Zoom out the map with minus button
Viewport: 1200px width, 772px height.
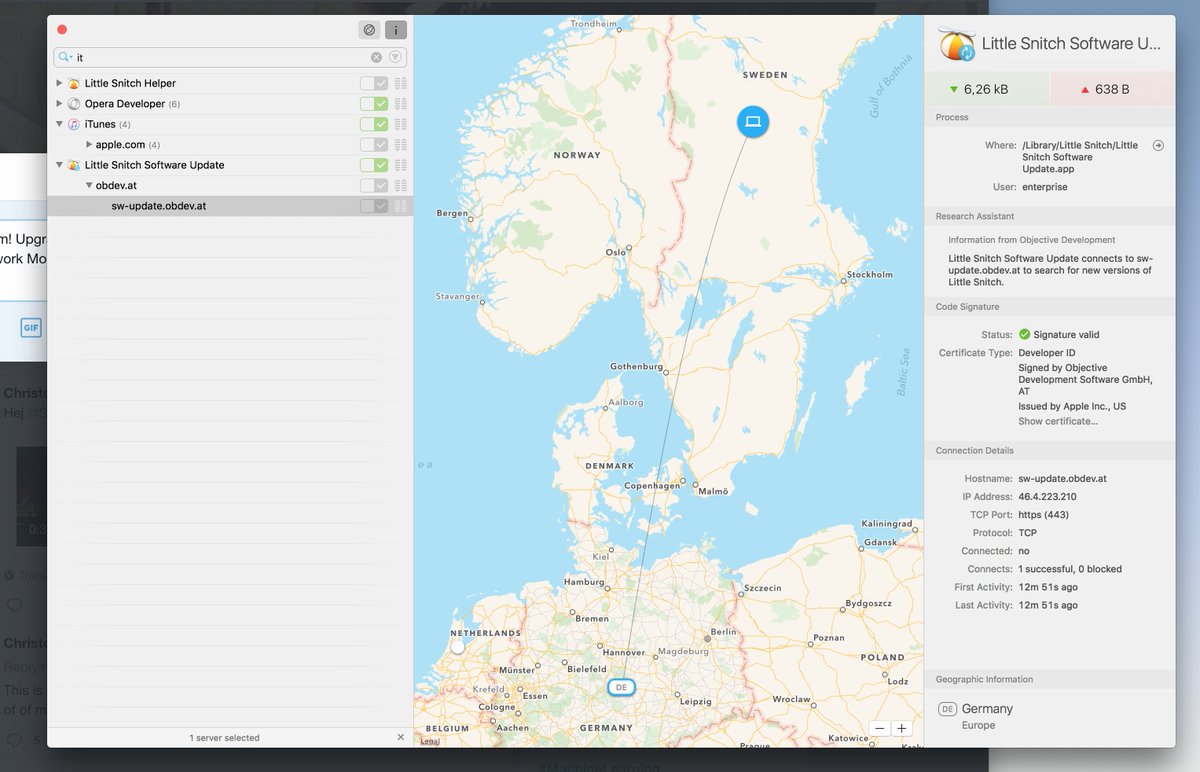[879, 729]
